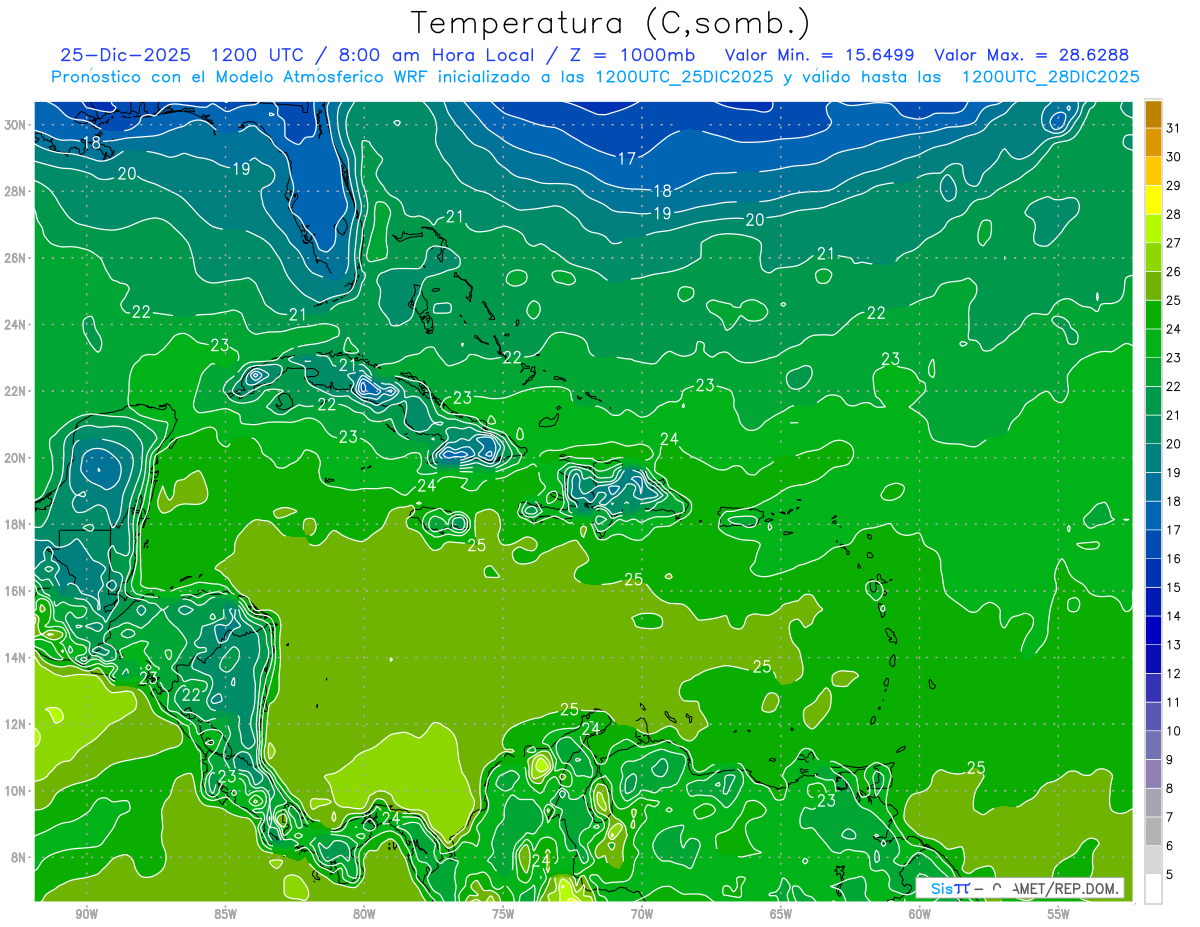
Task: Click the color scale value 9
Action: point(1170,760)
